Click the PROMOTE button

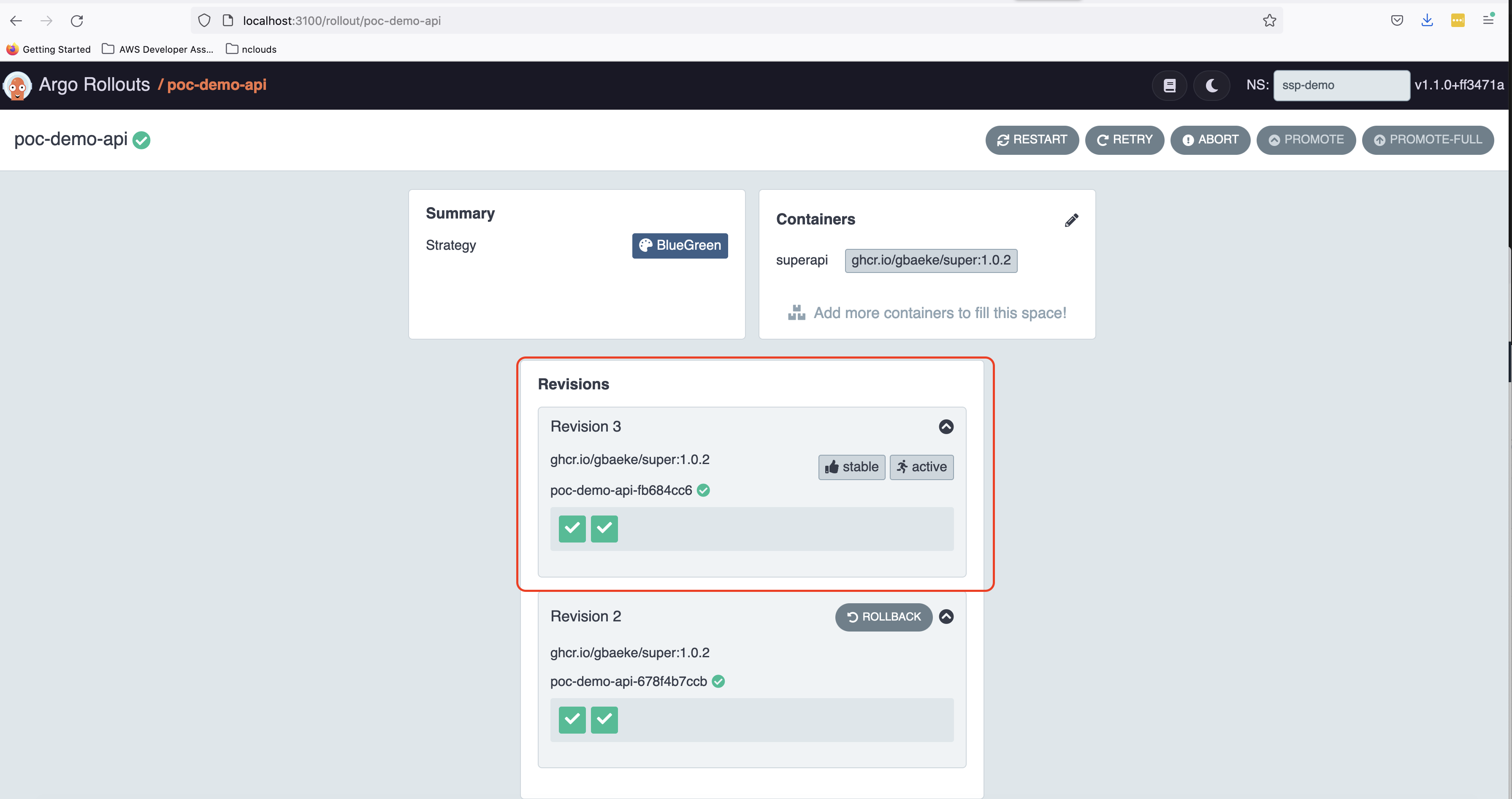tap(1306, 140)
